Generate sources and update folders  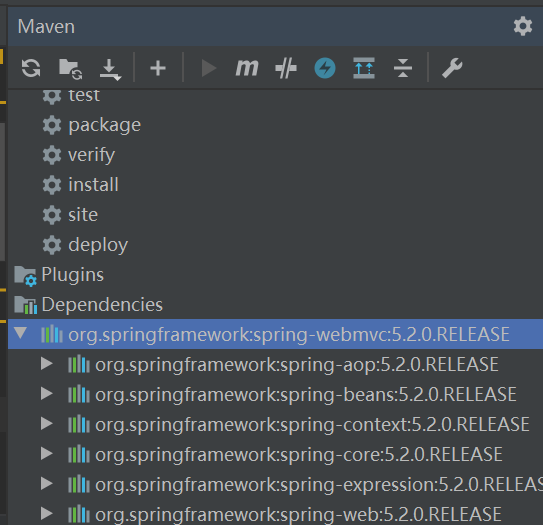point(70,69)
